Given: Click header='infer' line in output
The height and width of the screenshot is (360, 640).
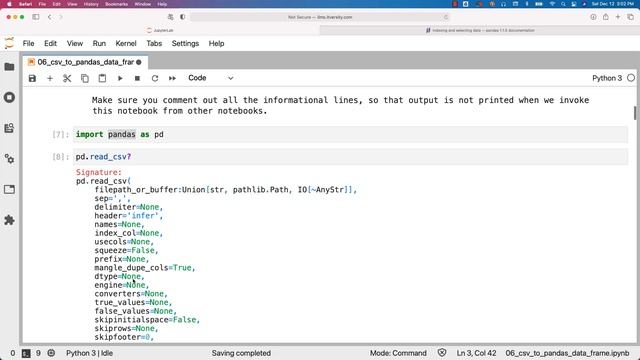Looking at the screenshot, I should 129,216.
